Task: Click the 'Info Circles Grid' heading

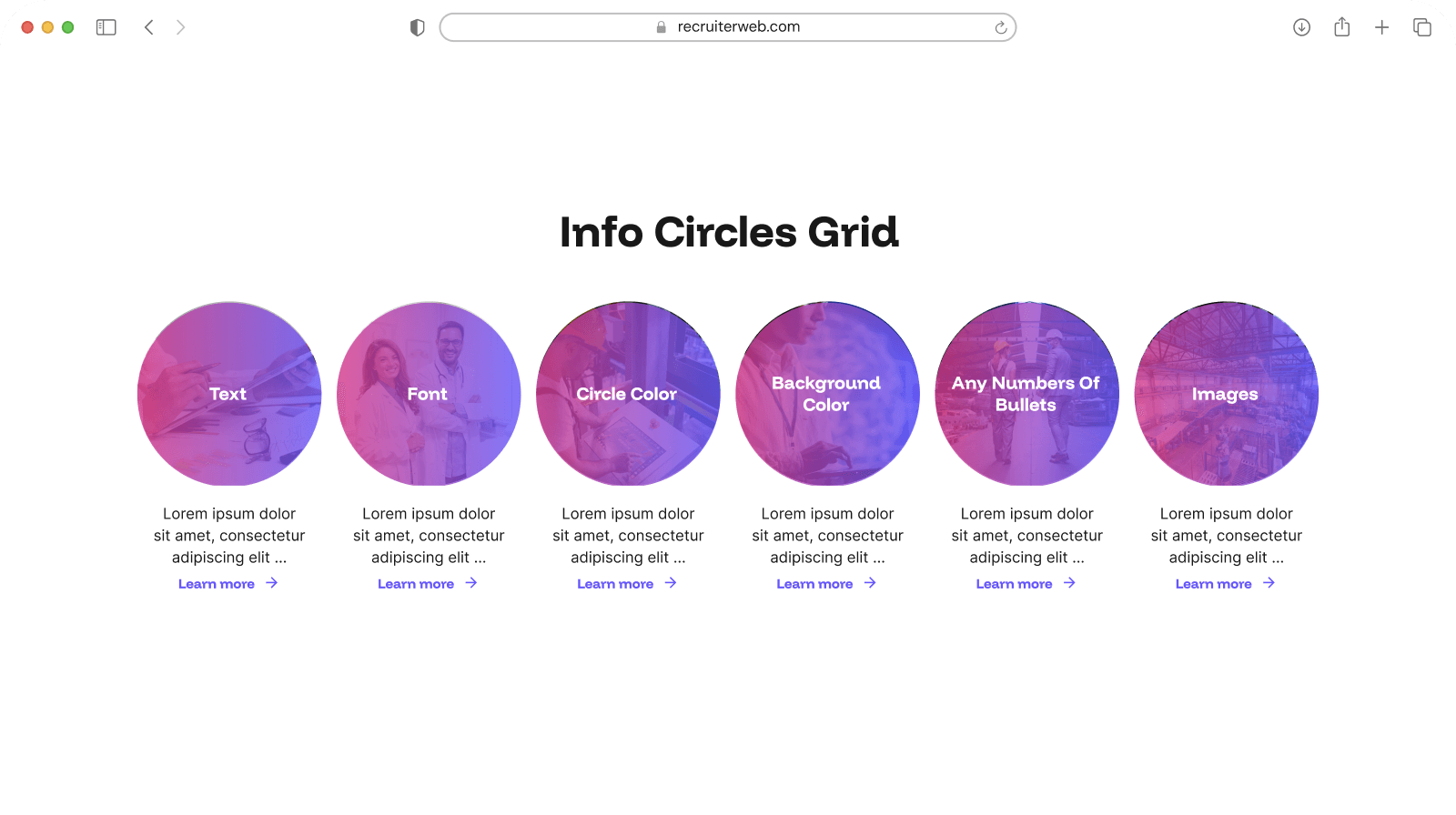Action: click(x=728, y=233)
